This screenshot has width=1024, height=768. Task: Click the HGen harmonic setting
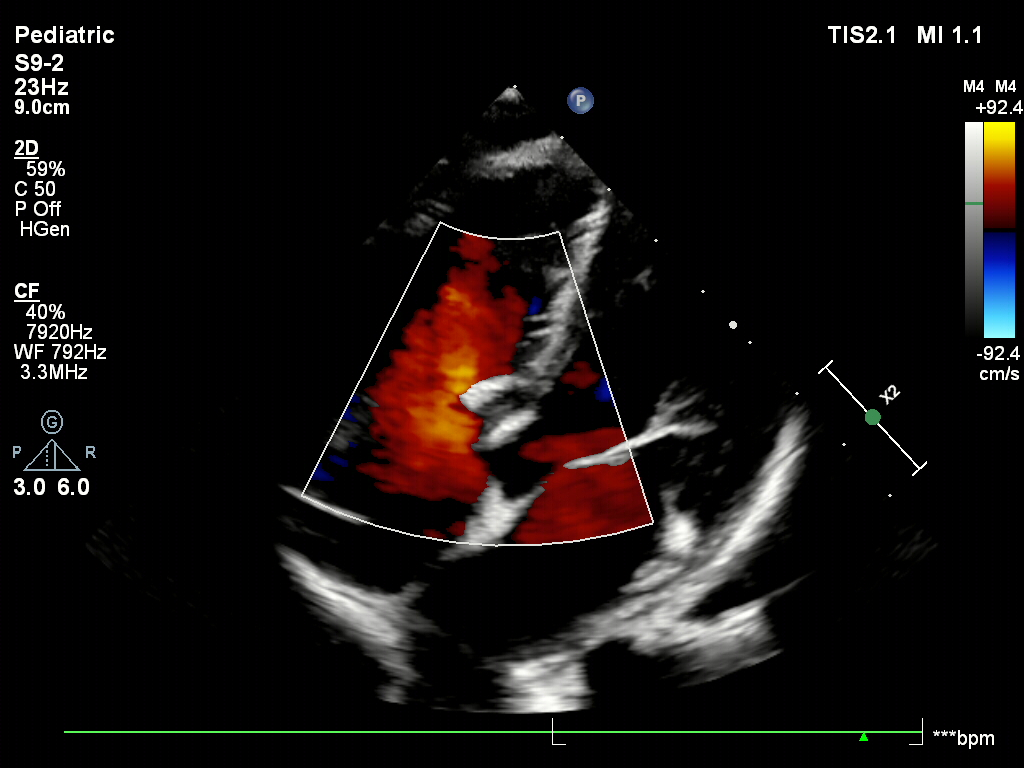44,229
